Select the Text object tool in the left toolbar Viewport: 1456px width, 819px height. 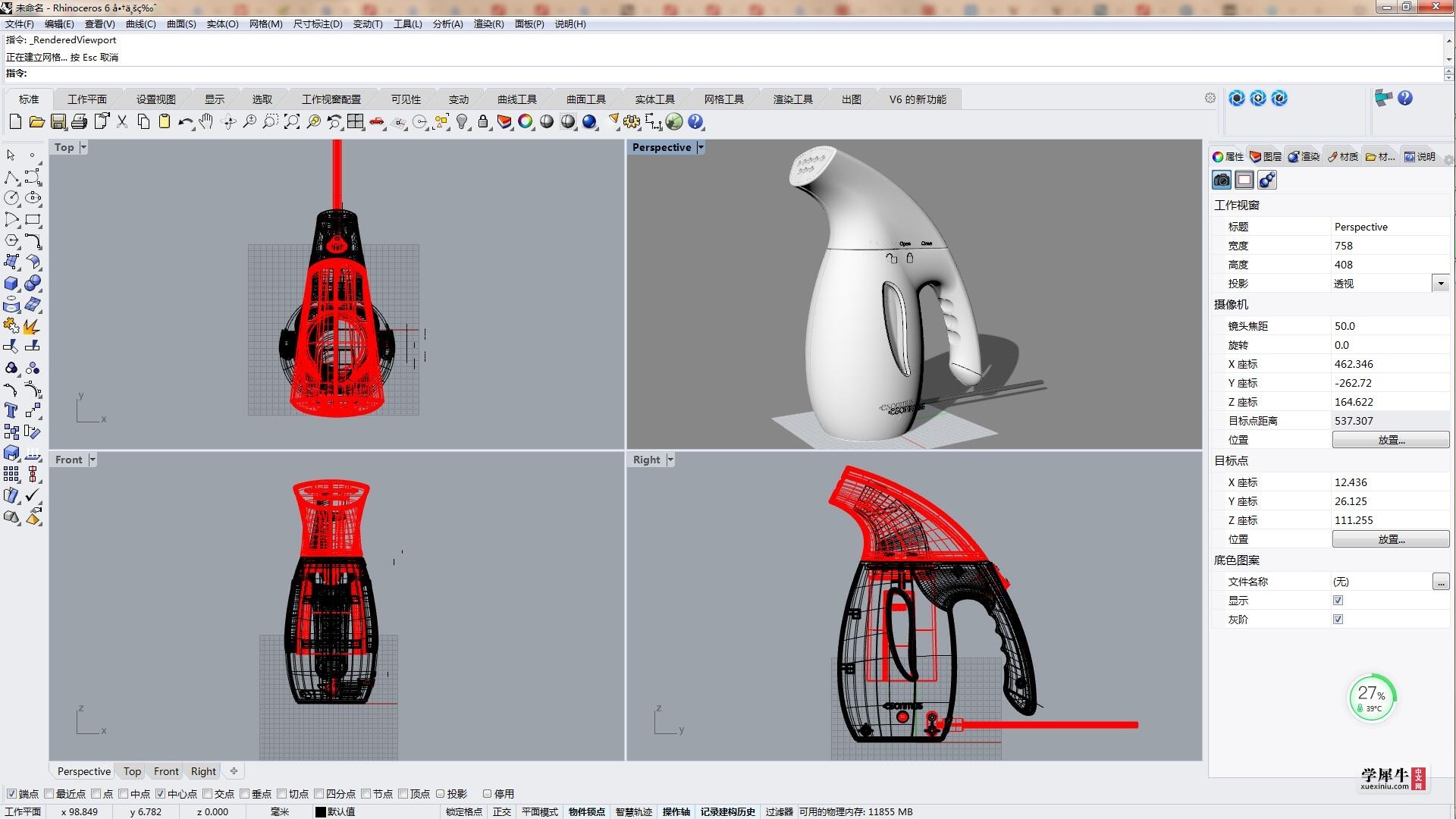click(x=11, y=410)
